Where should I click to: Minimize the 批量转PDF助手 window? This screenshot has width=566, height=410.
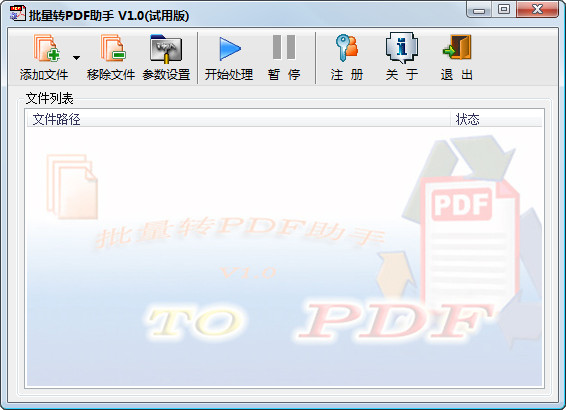click(x=479, y=10)
